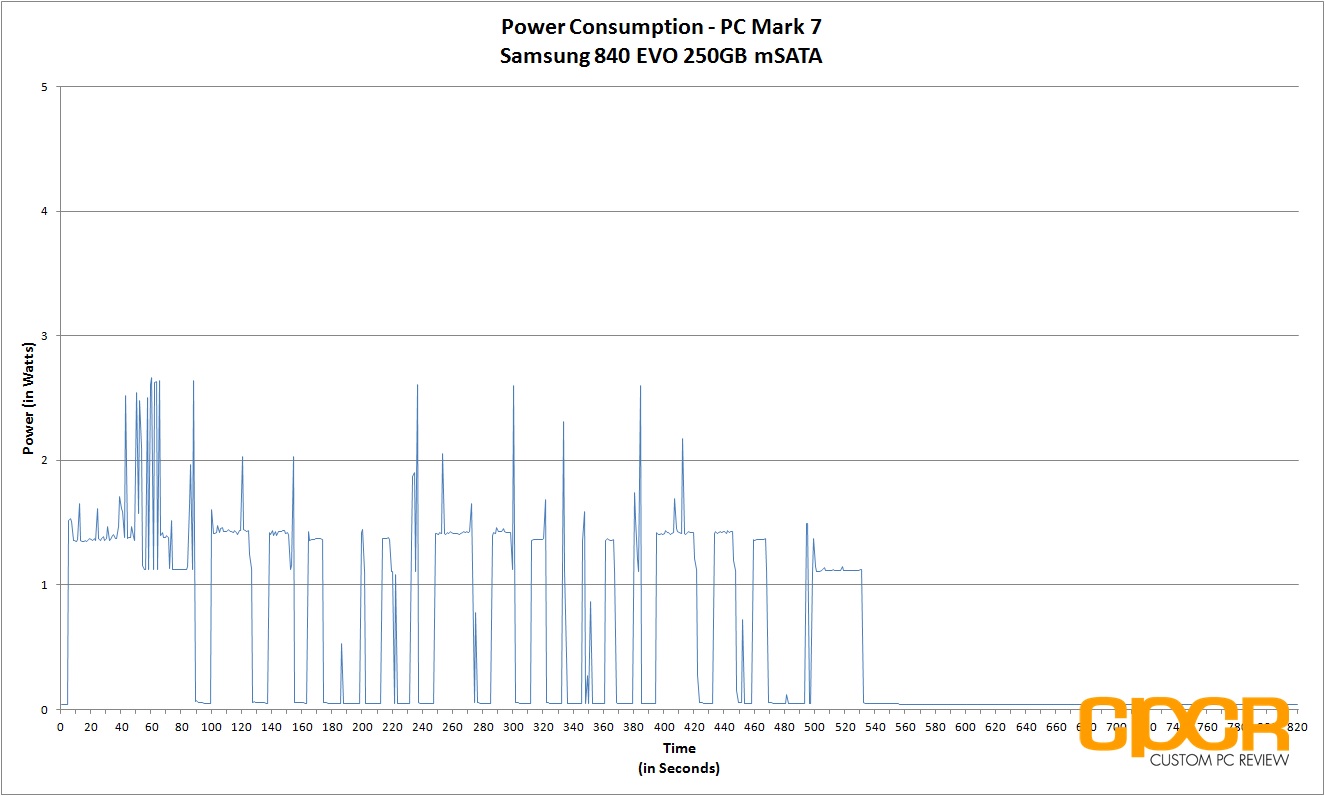The width and height of the screenshot is (1325, 796).
Task: Click the time axis tick label '340'
Action: (573, 727)
